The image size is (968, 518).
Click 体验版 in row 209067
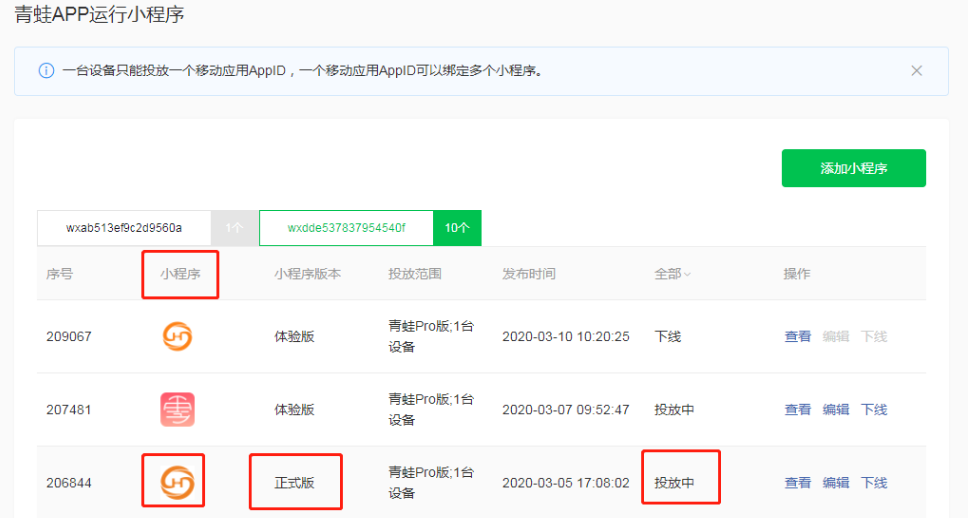(294, 336)
